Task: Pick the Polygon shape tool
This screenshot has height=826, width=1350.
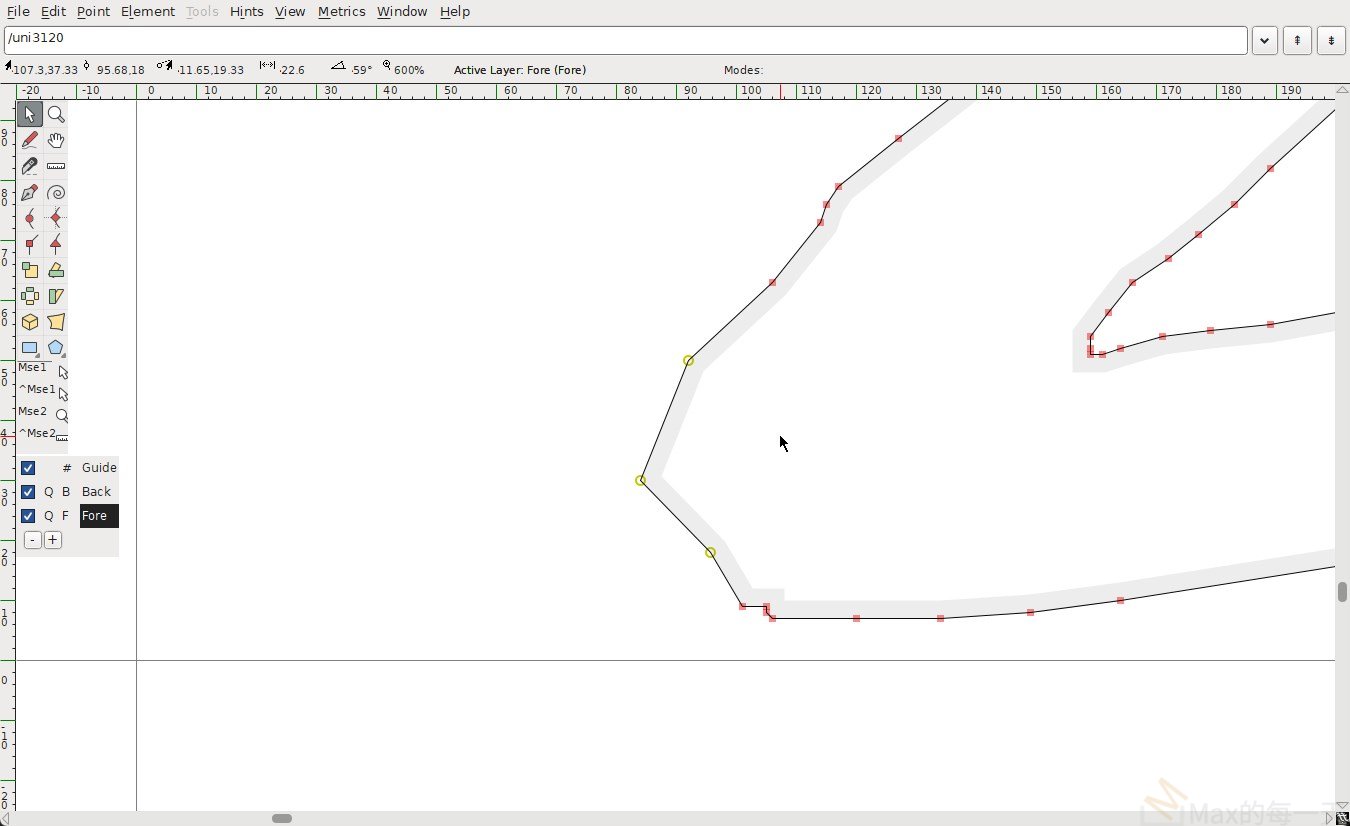Action: click(56, 348)
